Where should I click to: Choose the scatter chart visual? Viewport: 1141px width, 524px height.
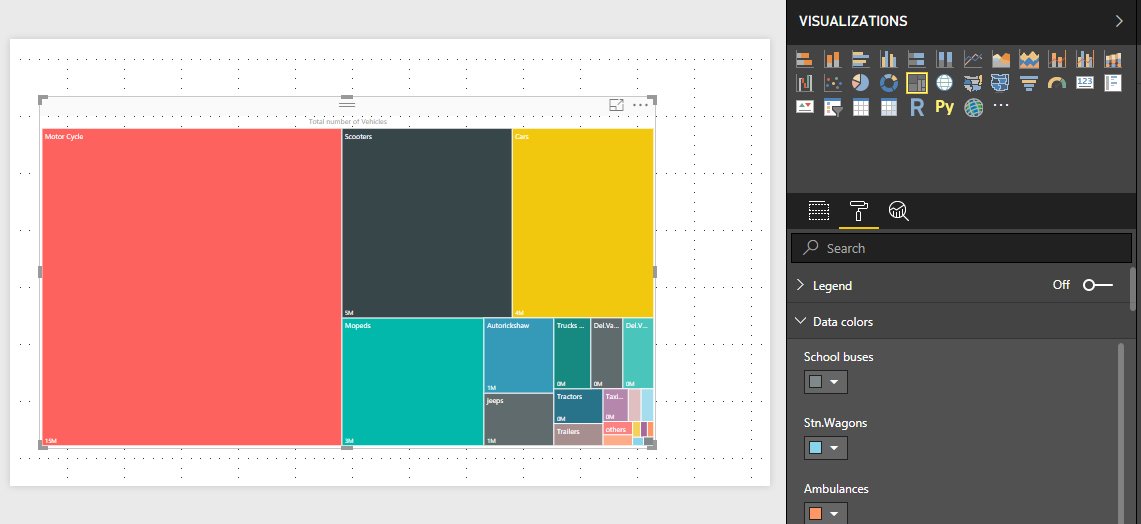tap(832, 83)
